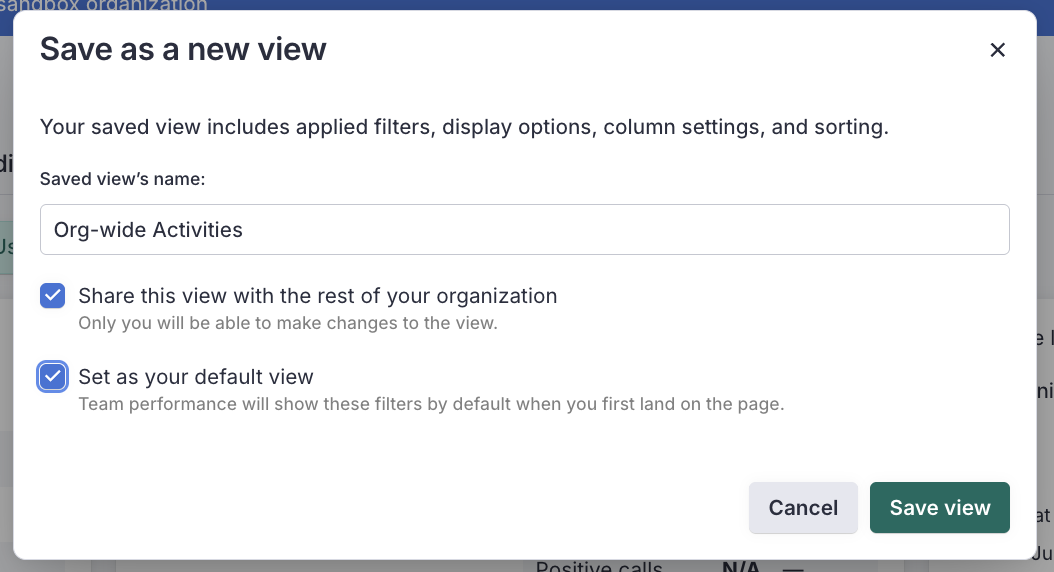The height and width of the screenshot is (572, 1054).
Task: Click the Saved view's name input field
Action: tap(524, 229)
